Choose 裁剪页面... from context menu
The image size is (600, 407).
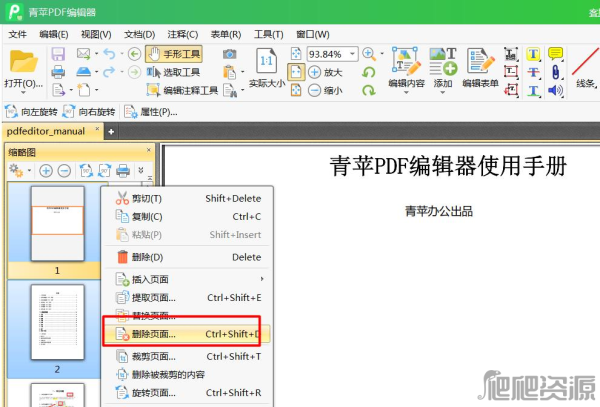click(188, 357)
